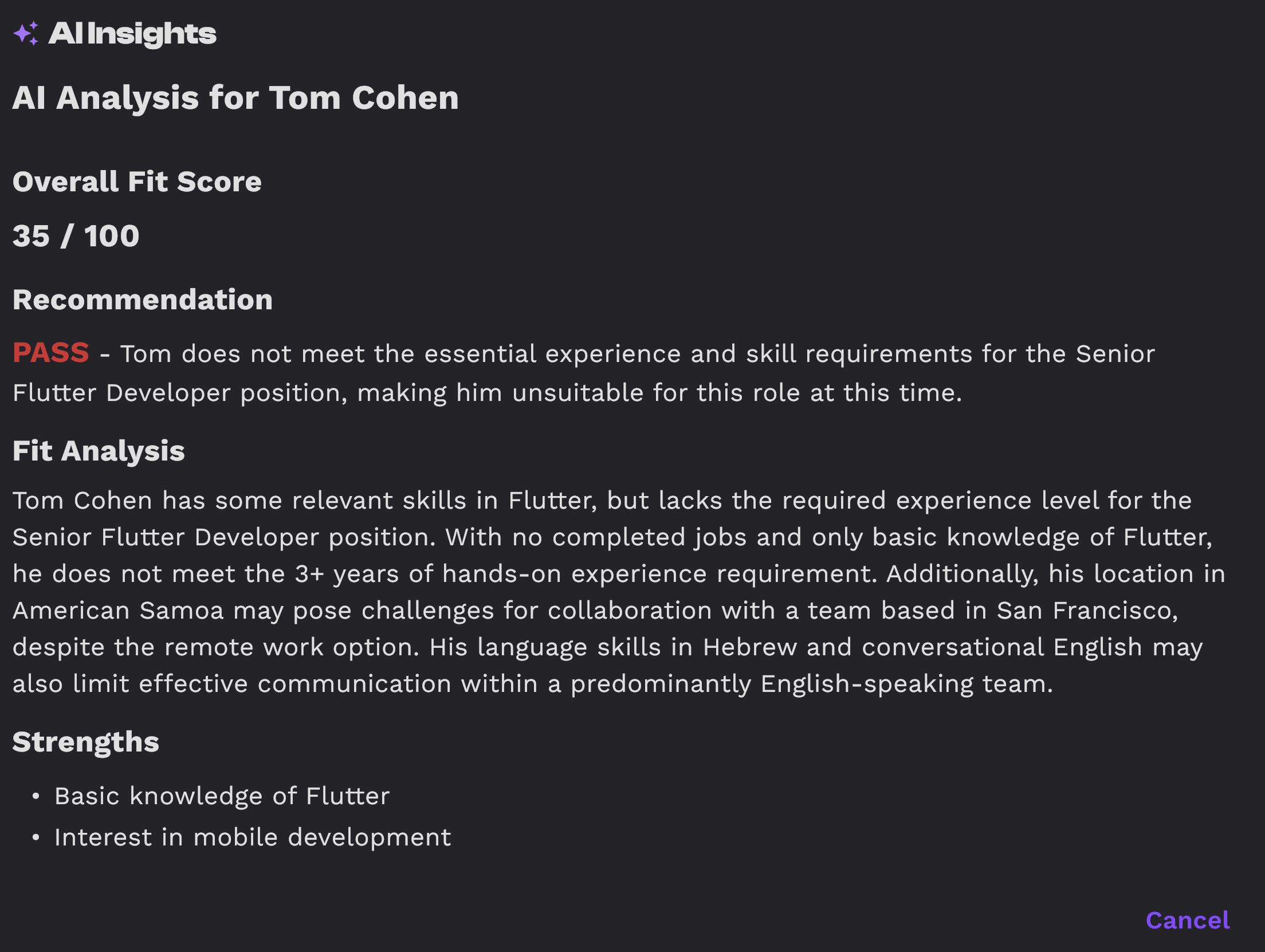Click the words 'San Francisco' in the analysis
Image resolution: width=1265 pixels, height=952 pixels.
[x=1087, y=611]
